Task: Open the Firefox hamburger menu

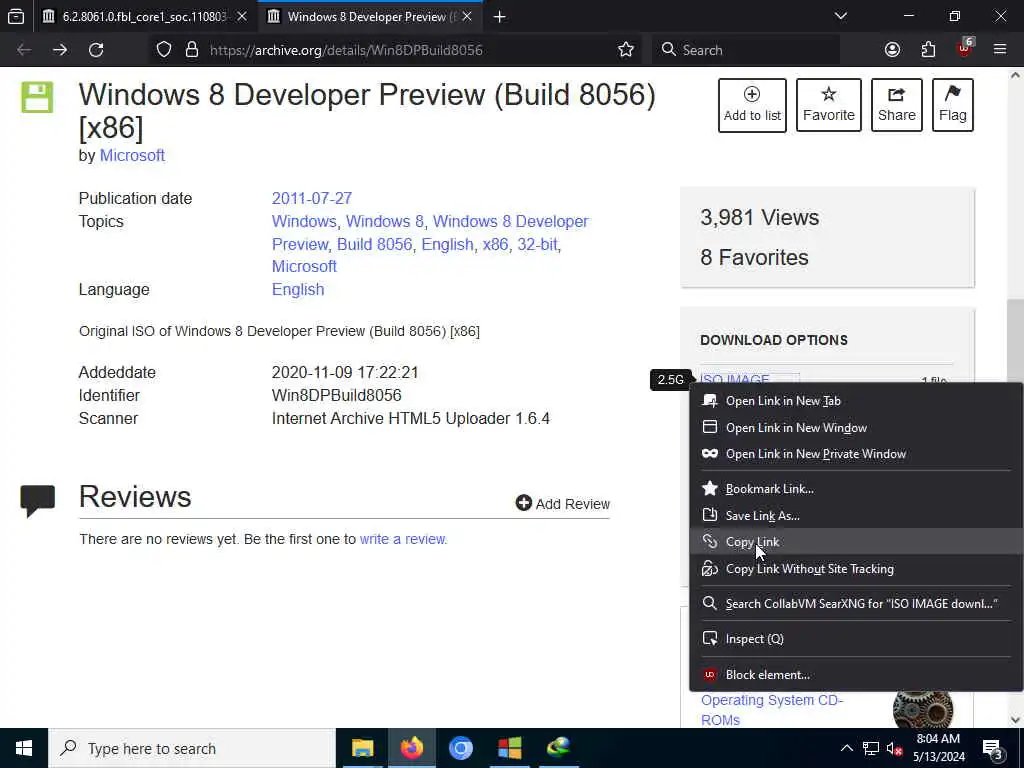Action: click(x=1000, y=50)
